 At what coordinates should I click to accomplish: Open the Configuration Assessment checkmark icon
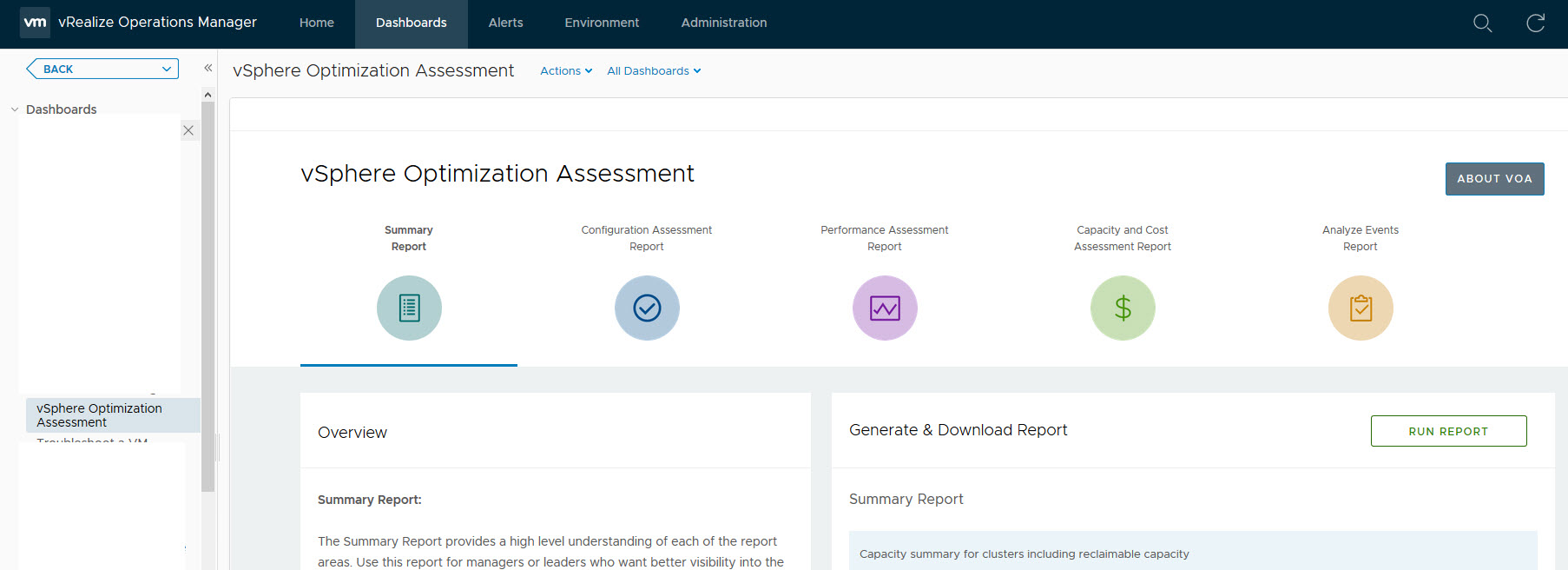pos(647,308)
